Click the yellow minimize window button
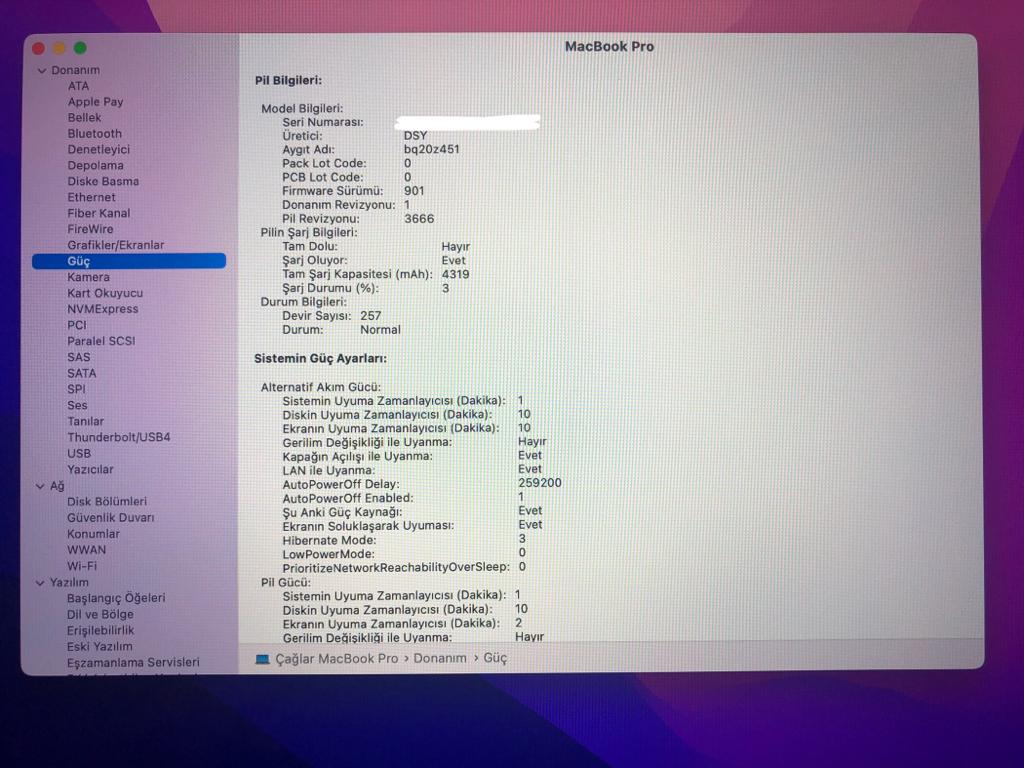The image size is (1024, 768). [x=59, y=48]
